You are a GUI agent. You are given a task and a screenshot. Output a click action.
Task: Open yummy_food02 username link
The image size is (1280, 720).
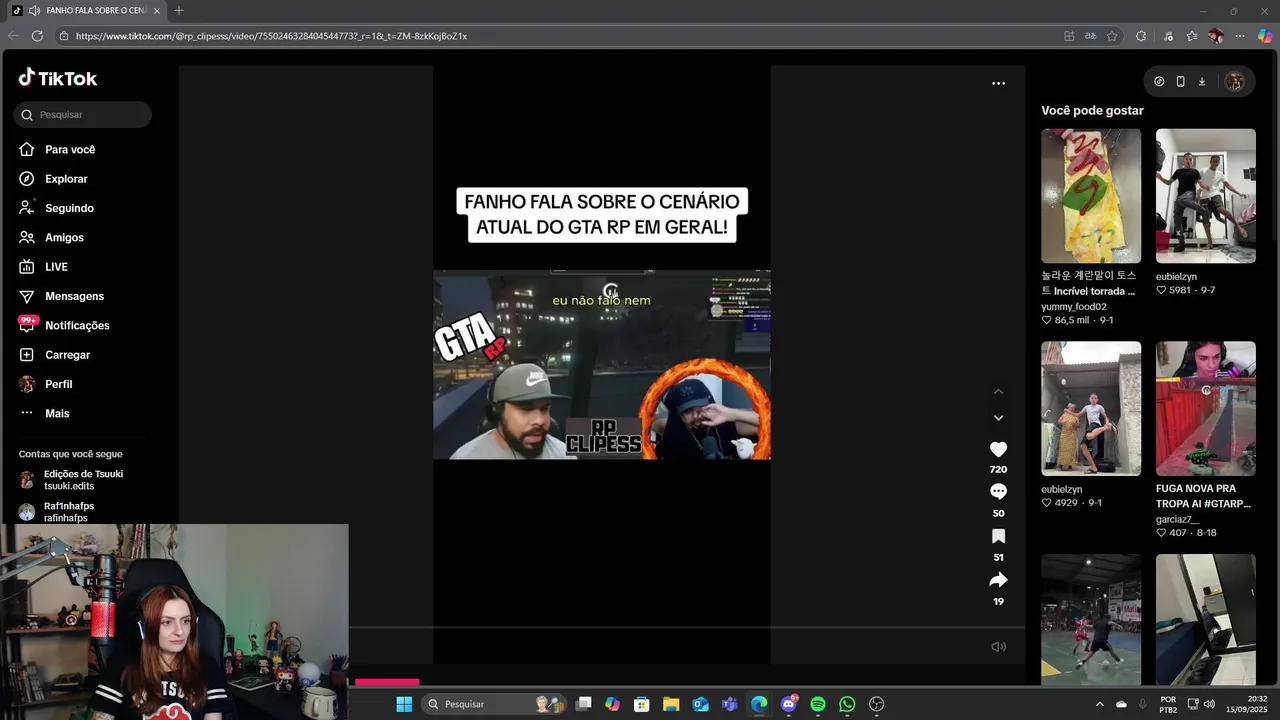1074,307
